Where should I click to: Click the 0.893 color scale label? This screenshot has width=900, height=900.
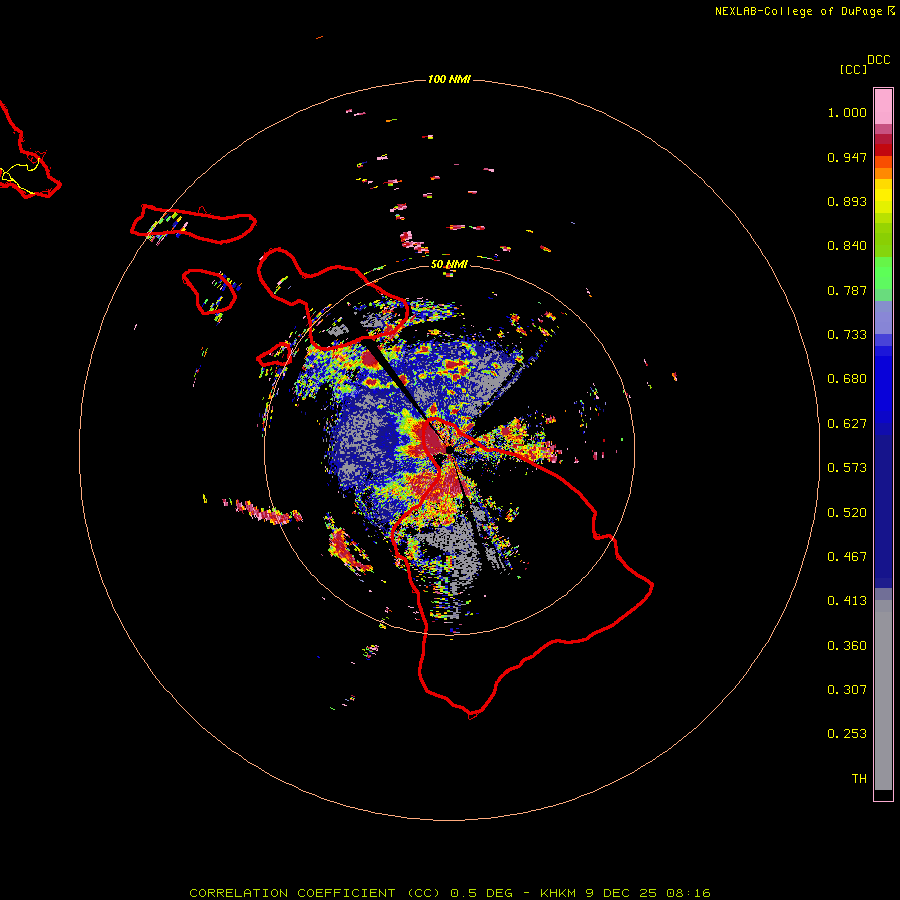pyautogui.click(x=847, y=201)
